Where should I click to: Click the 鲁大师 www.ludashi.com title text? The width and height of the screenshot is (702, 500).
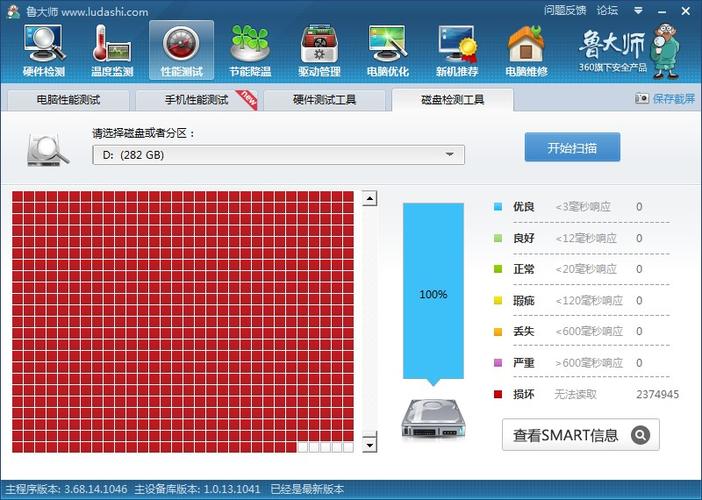click(87, 12)
